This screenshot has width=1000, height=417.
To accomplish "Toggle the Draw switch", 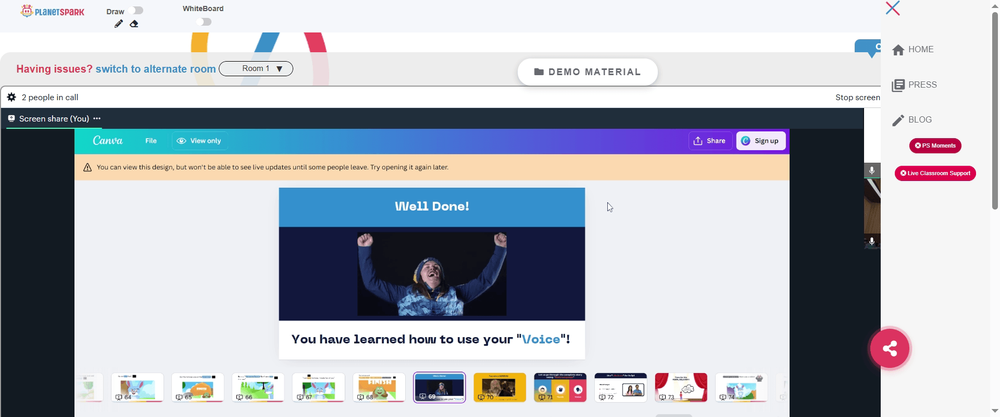I will [x=135, y=10].
